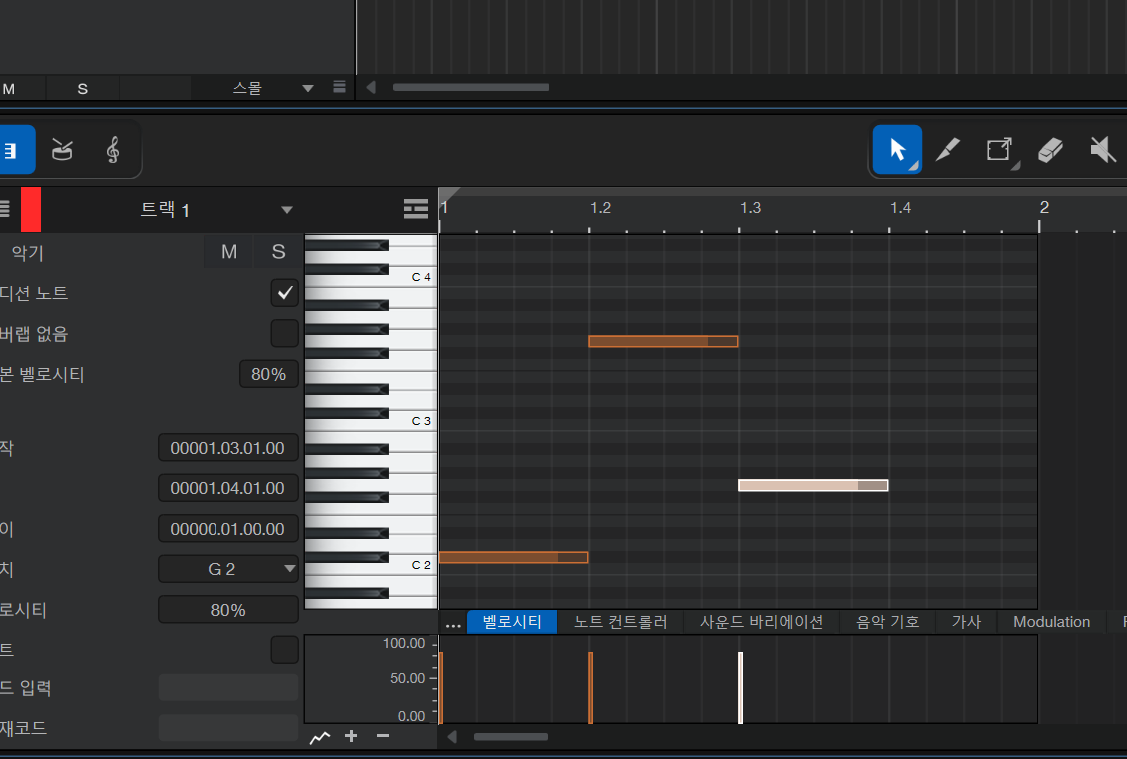Screen dimensions: 1127x759
Task: Click the plus icon under velocity lane
Action: pos(351,737)
